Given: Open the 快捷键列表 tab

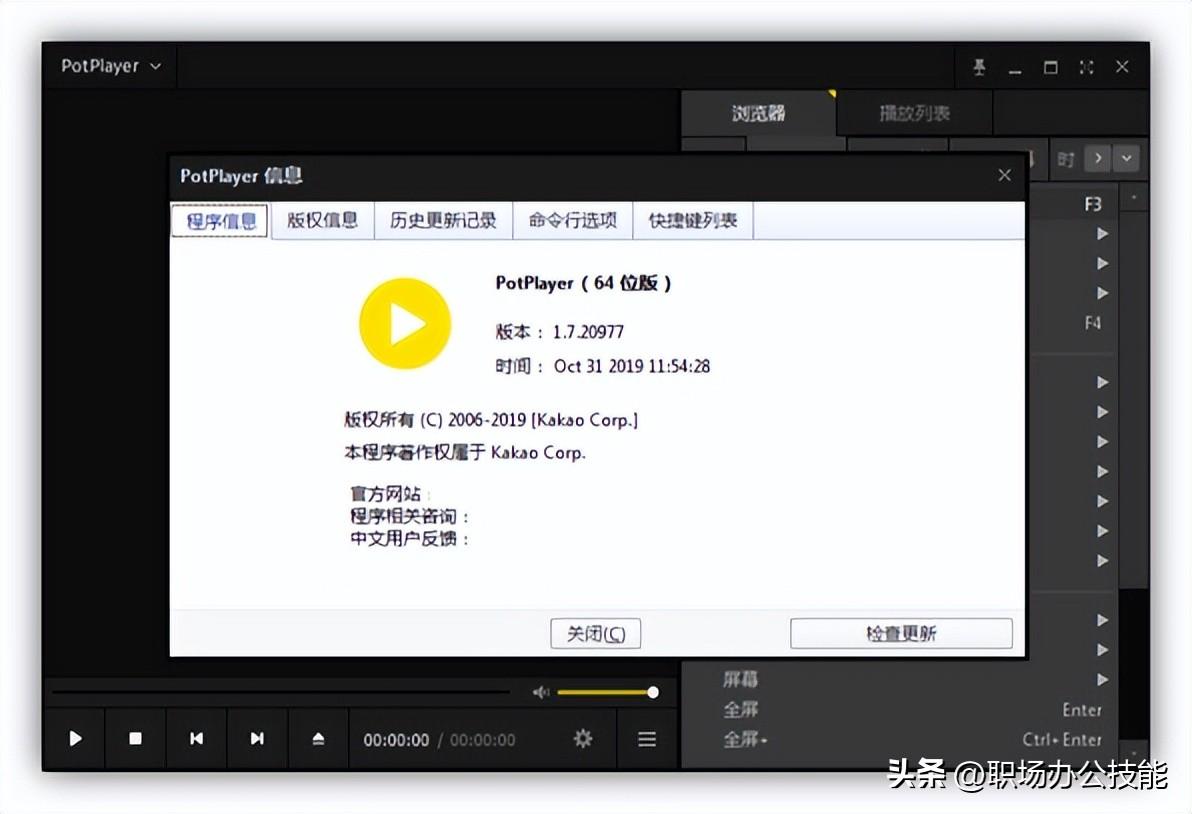Looking at the screenshot, I should point(693,220).
